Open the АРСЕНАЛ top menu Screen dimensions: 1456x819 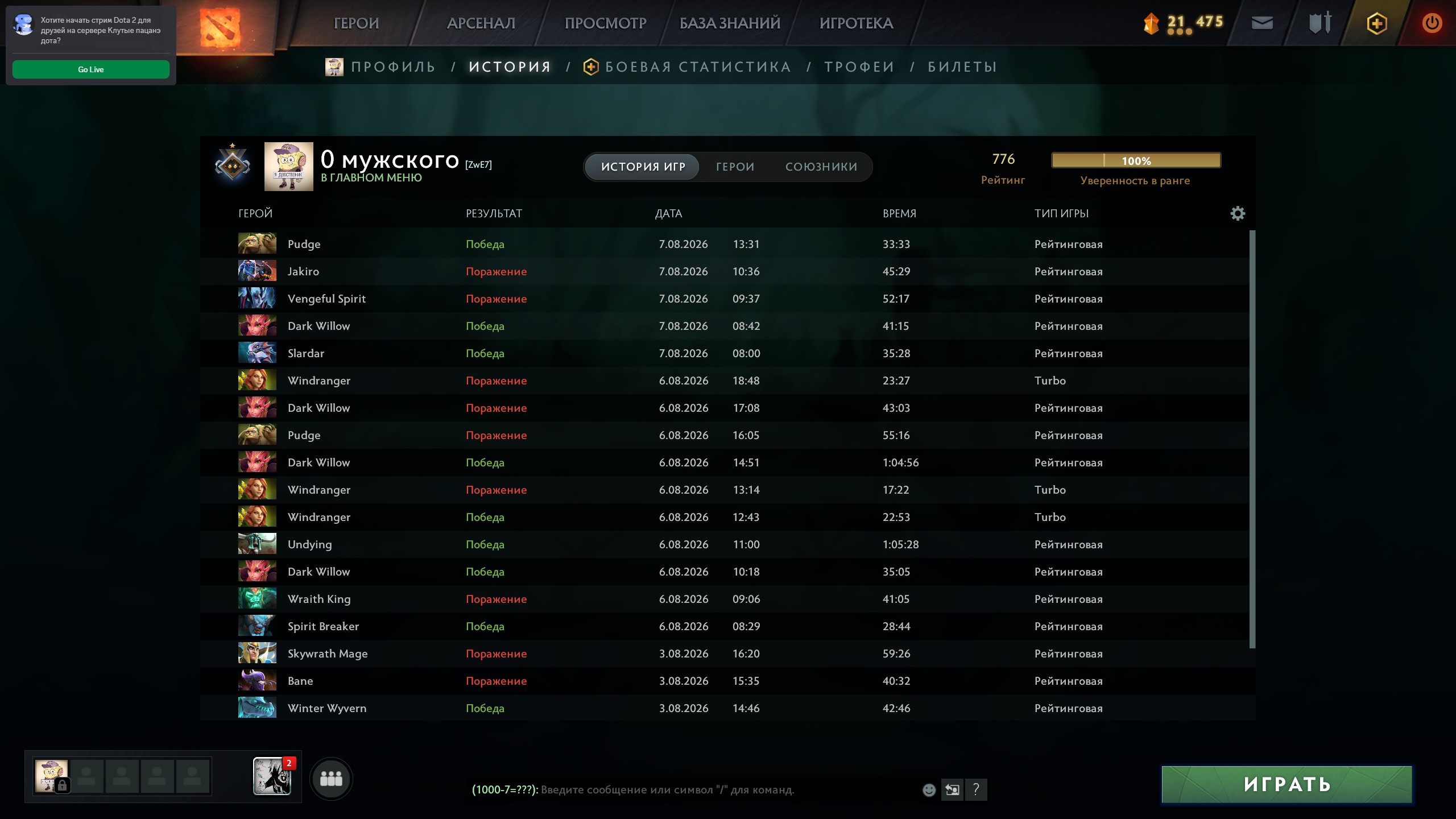pos(481,23)
